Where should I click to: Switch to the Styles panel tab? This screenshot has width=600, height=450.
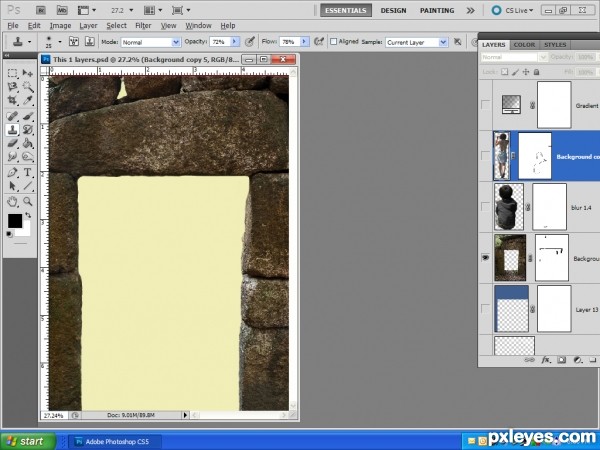(555, 45)
